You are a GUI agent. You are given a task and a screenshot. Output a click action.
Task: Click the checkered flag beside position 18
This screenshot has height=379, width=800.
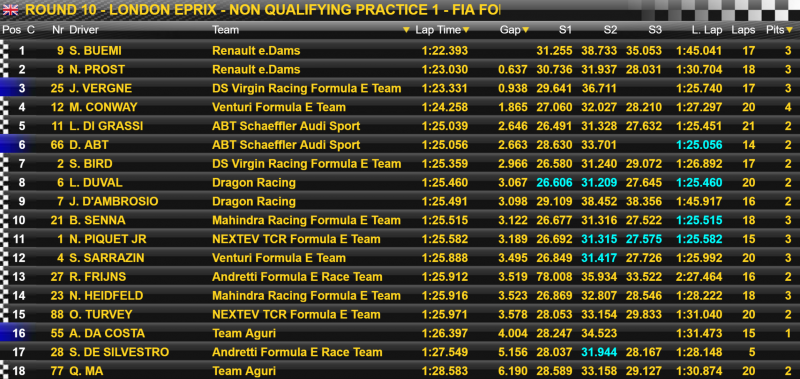pyautogui.click(x=5, y=371)
